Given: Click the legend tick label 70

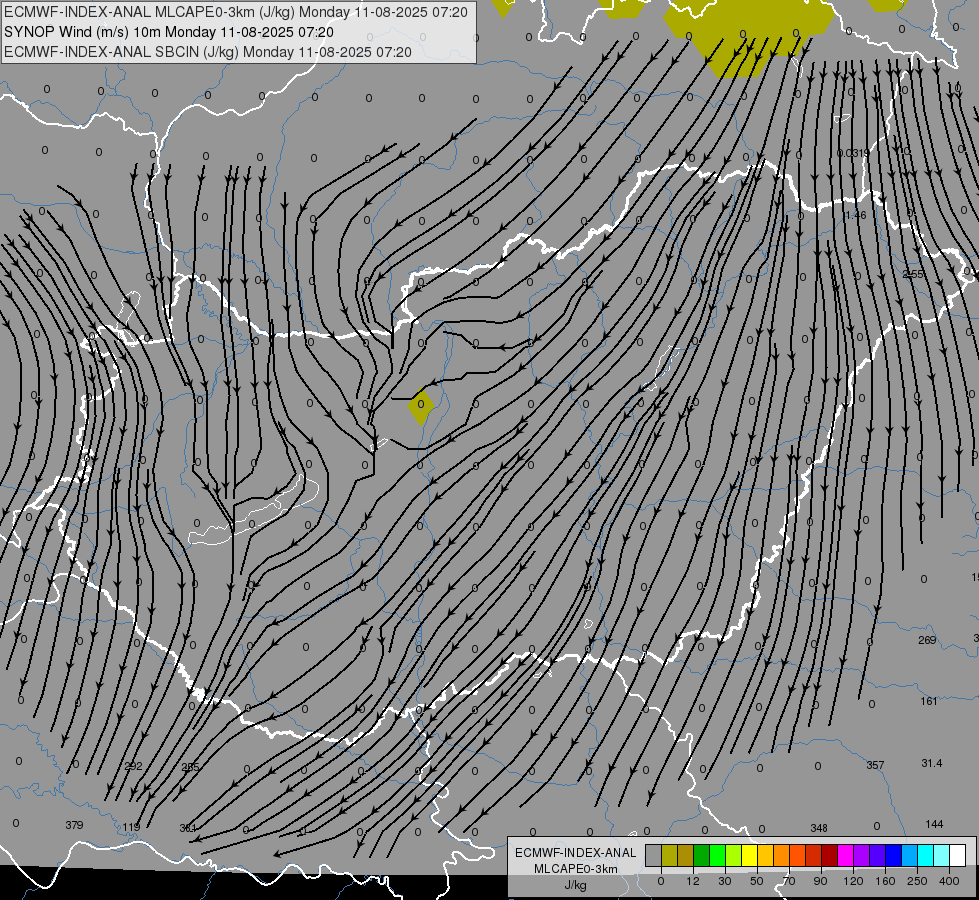Looking at the screenshot, I should pyautogui.click(x=789, y=881).
